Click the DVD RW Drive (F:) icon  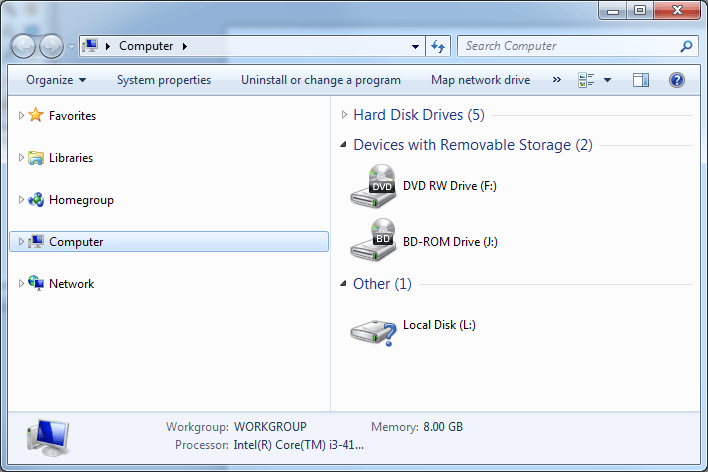pyautogui.click(x=373, y=186)
